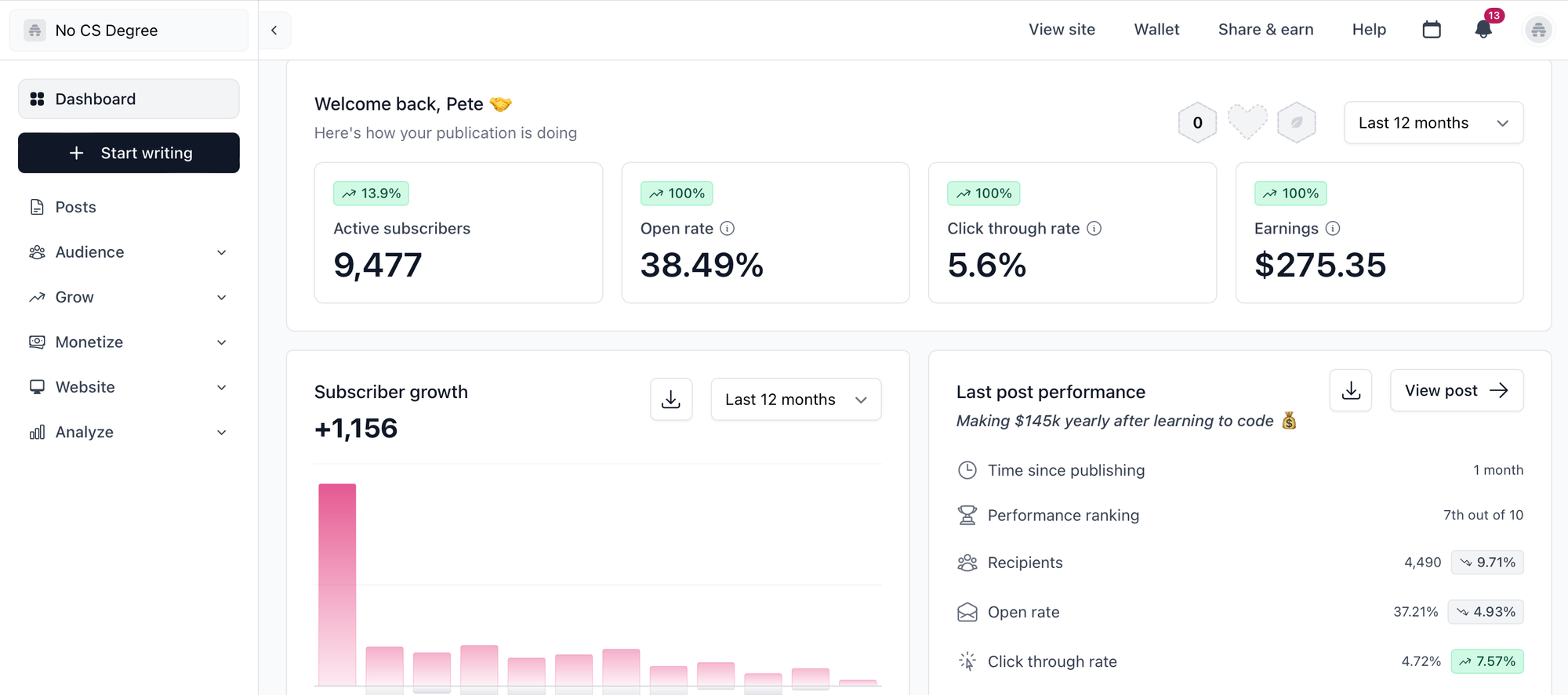This screenshot has width=1568, height=695.
Task: Download the subscriber growth data
Action: [x=671, y=400]
